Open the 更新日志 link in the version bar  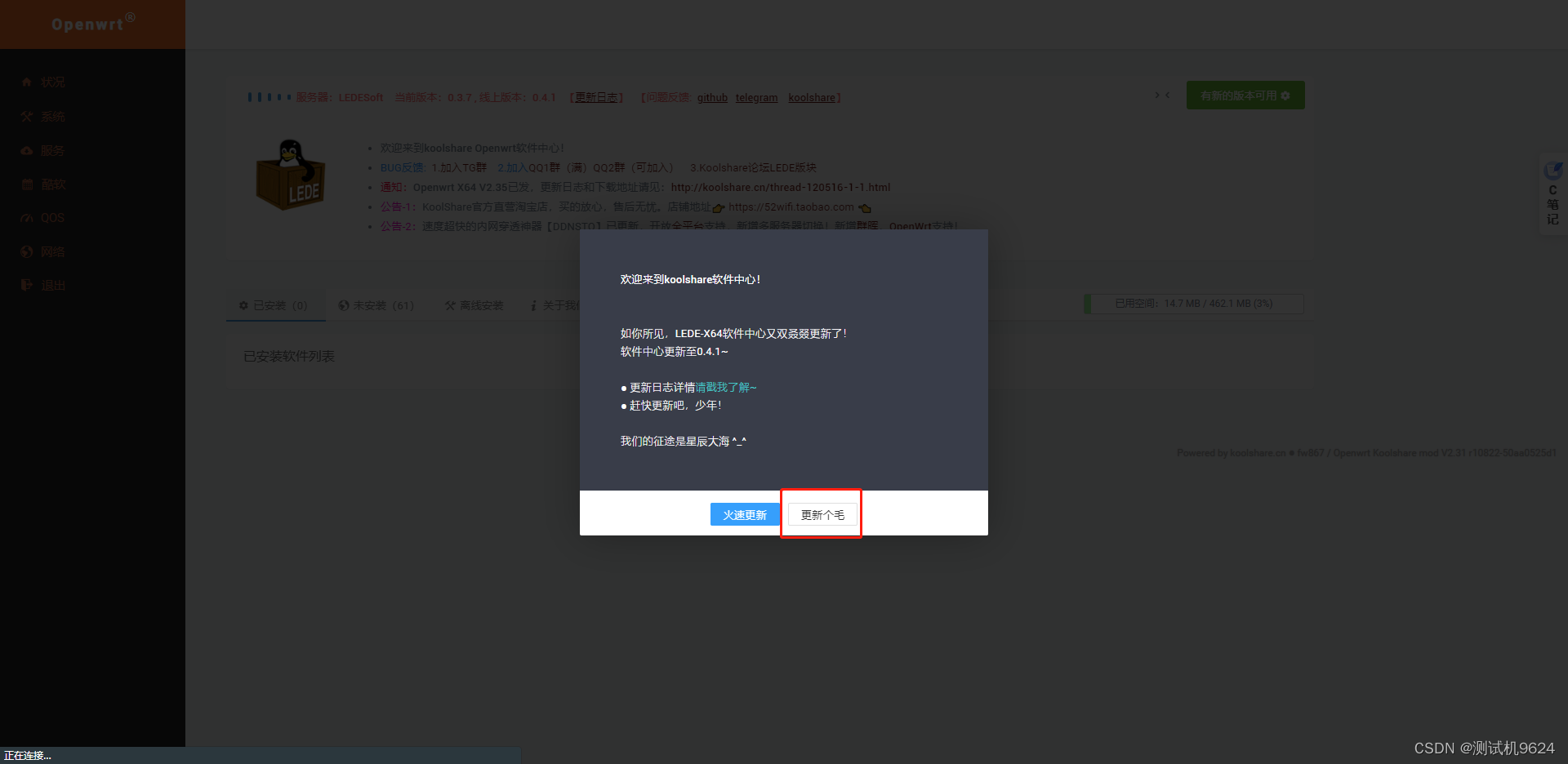point(597,98)
